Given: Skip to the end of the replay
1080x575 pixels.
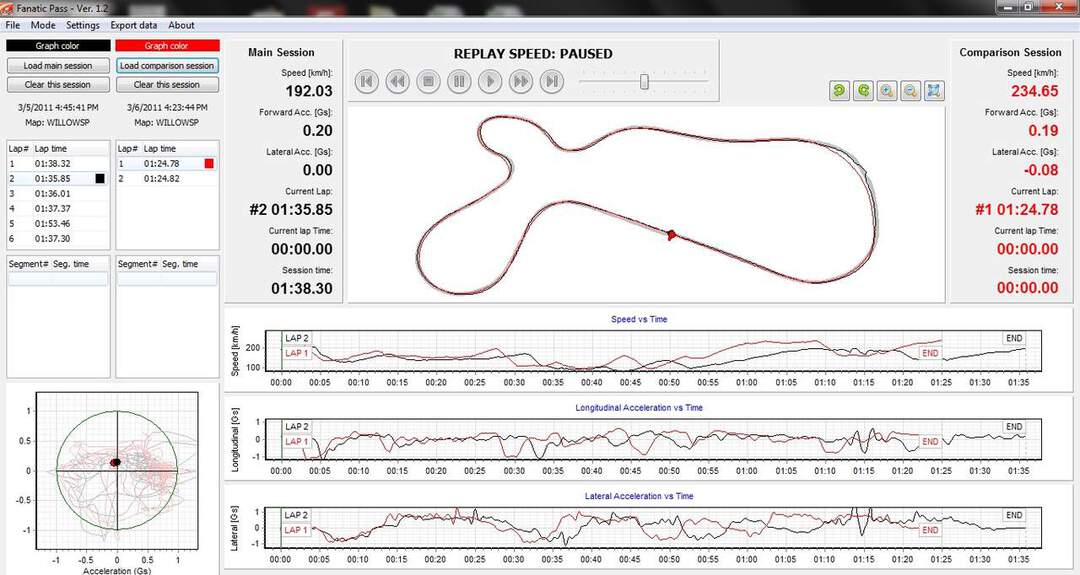Looking at the screenshot, I should point(551,82).
